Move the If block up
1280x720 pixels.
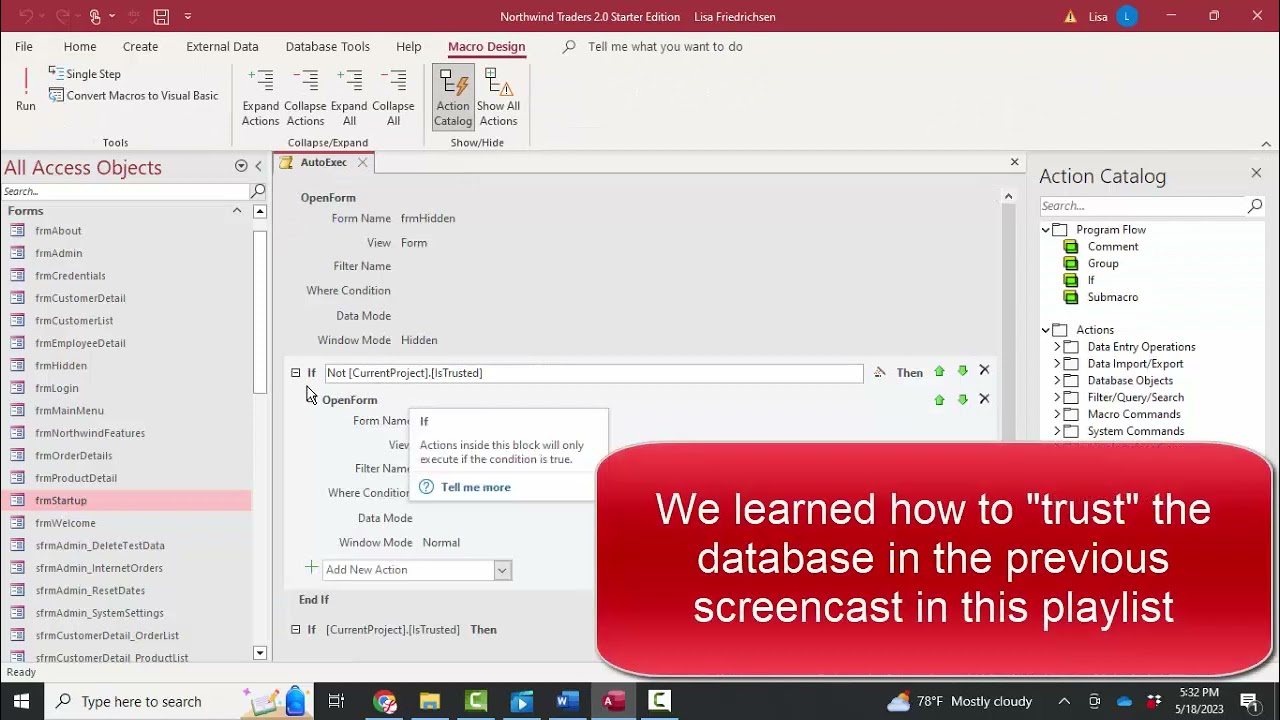click(x=939, y=372)
